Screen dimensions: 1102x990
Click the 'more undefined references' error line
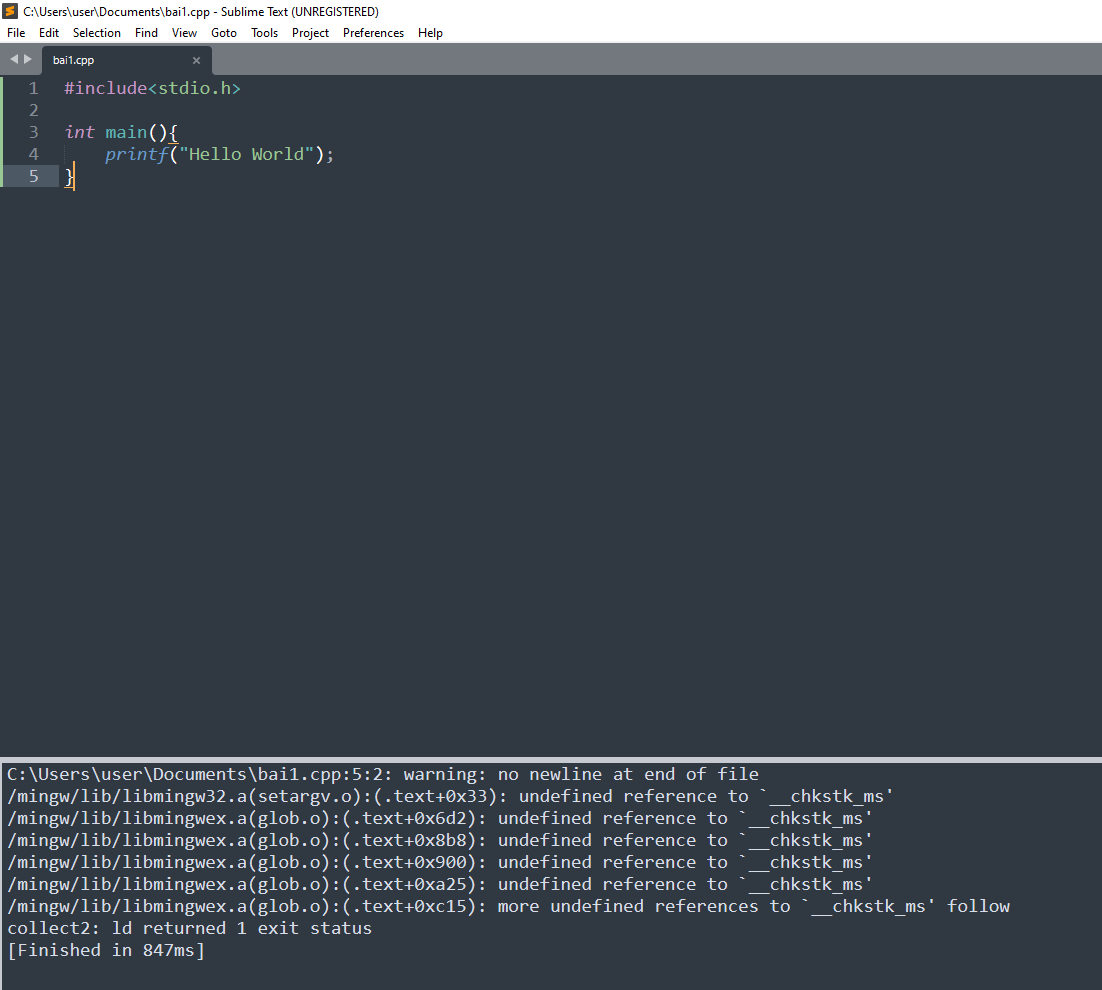coord(509,906)
